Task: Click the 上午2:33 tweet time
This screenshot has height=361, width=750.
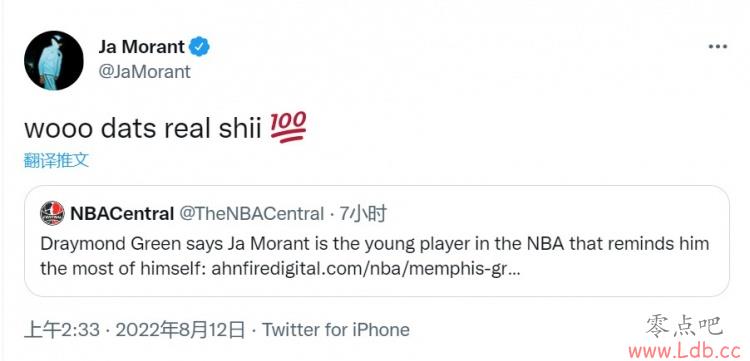Action: [62, 330]
